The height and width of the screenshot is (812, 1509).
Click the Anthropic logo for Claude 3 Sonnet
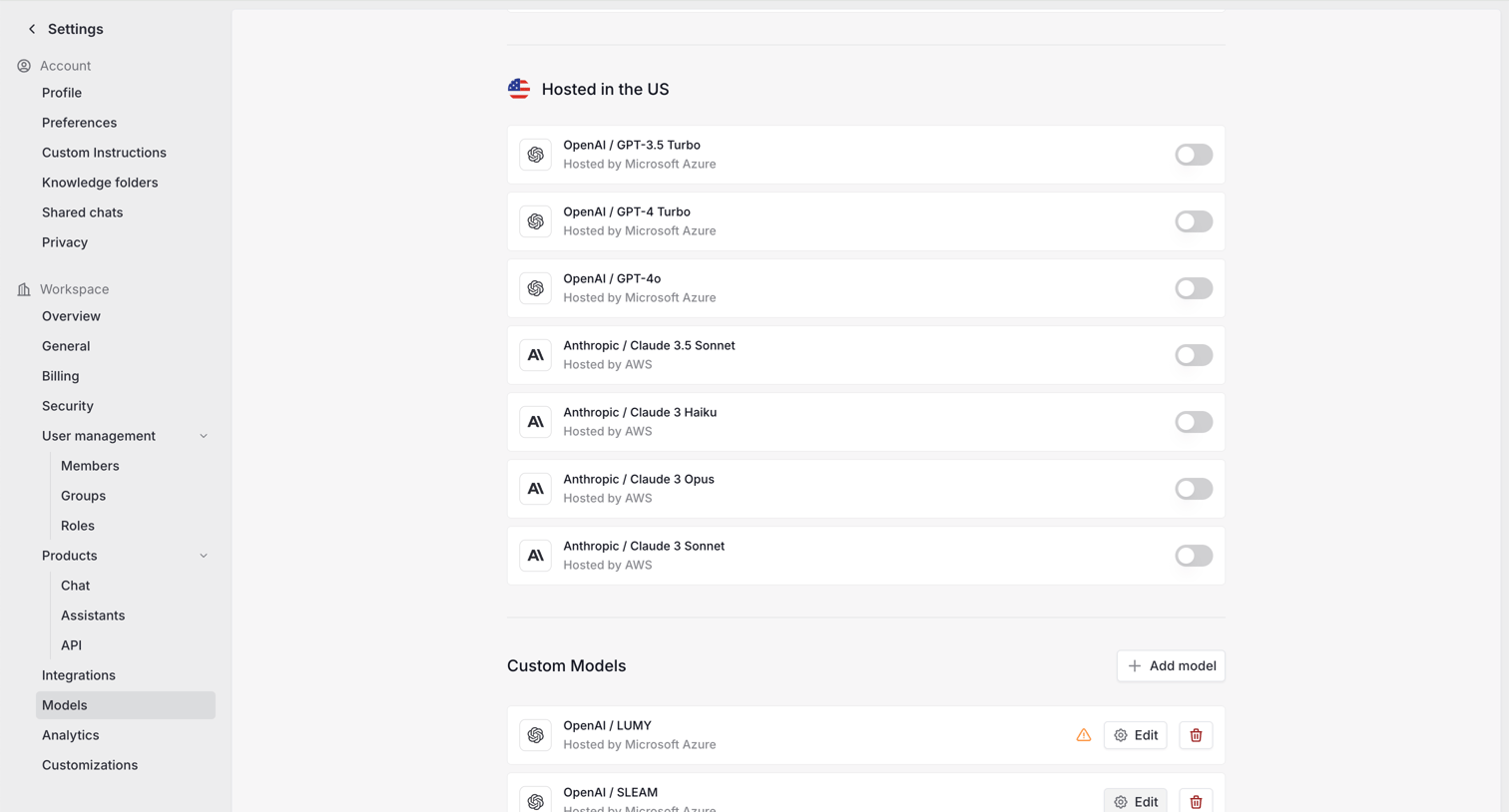[536, 556]
